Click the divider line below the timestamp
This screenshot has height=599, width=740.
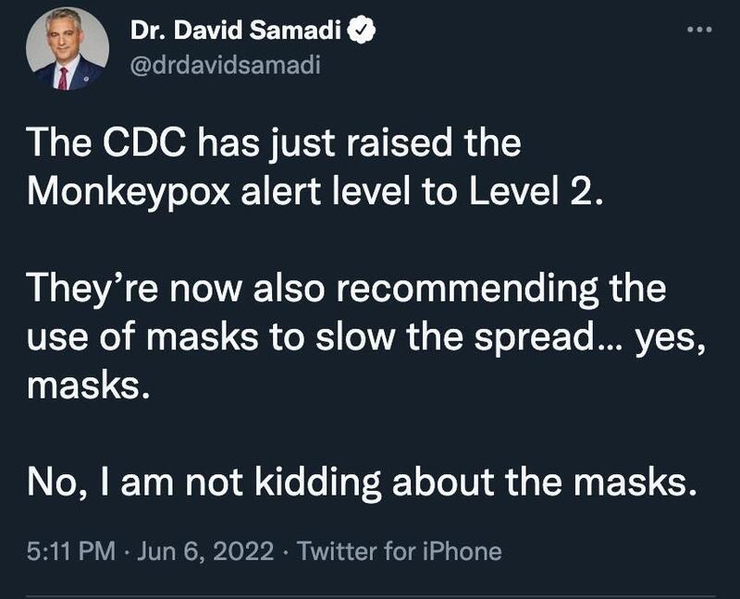point(370,597)
